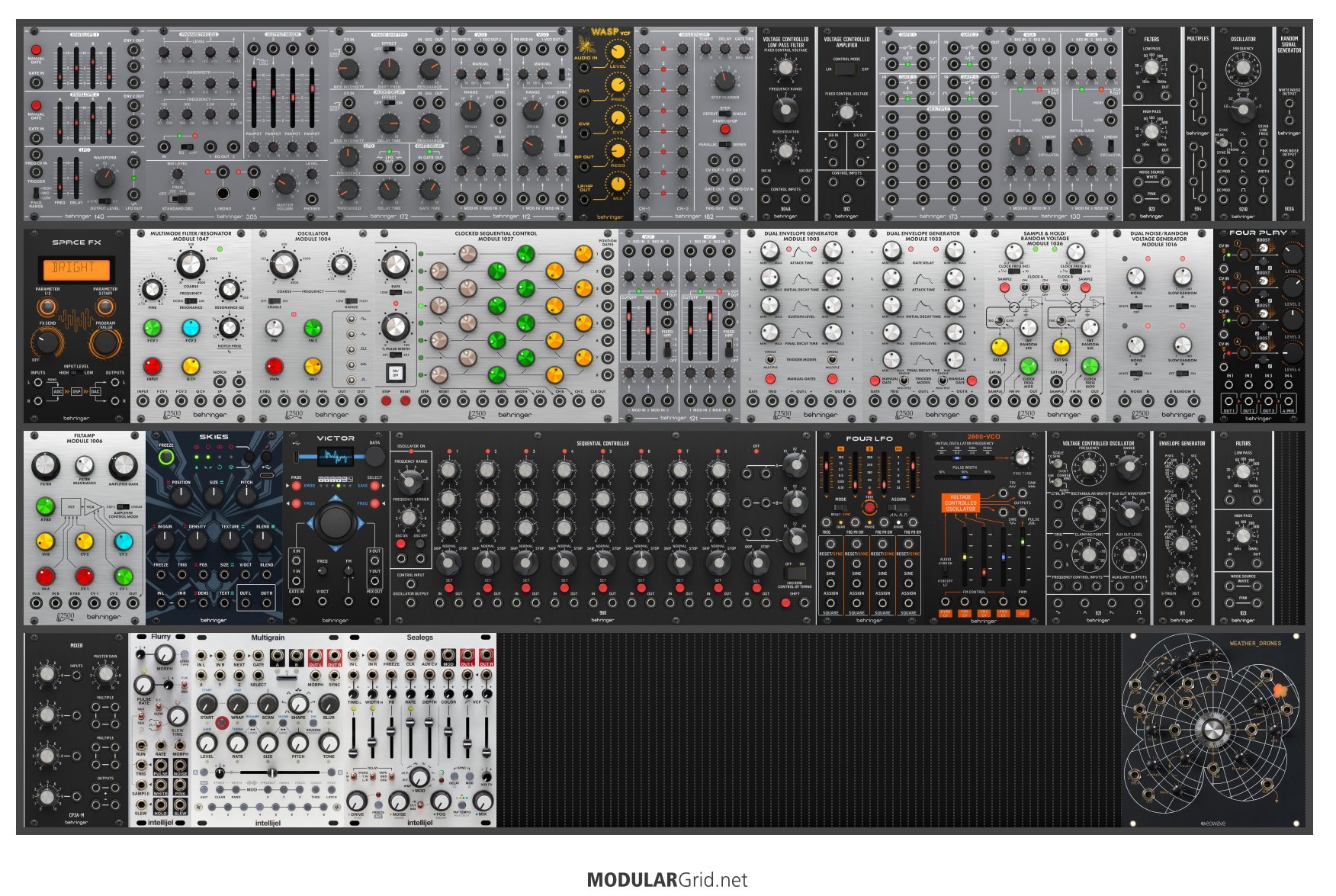Viewport: 1336px width, 896px height.
Task: Click the blue F CV 2 knob
Action: 191,328
